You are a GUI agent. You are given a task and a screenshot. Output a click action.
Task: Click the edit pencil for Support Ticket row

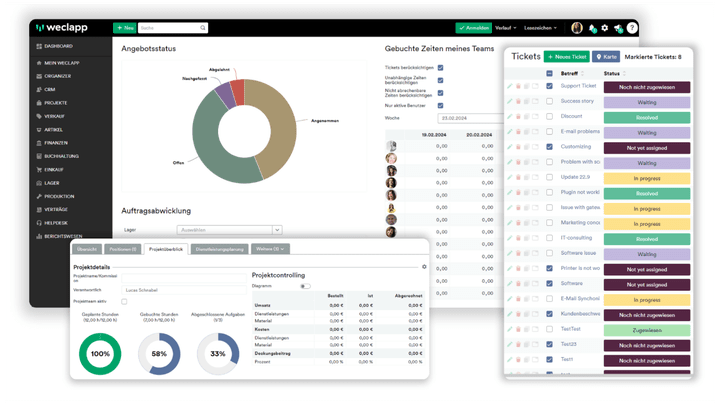tap(510, 87)
